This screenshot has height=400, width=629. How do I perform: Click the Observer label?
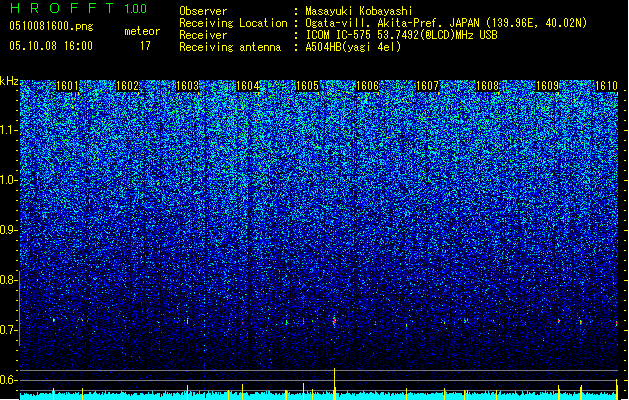203,11
